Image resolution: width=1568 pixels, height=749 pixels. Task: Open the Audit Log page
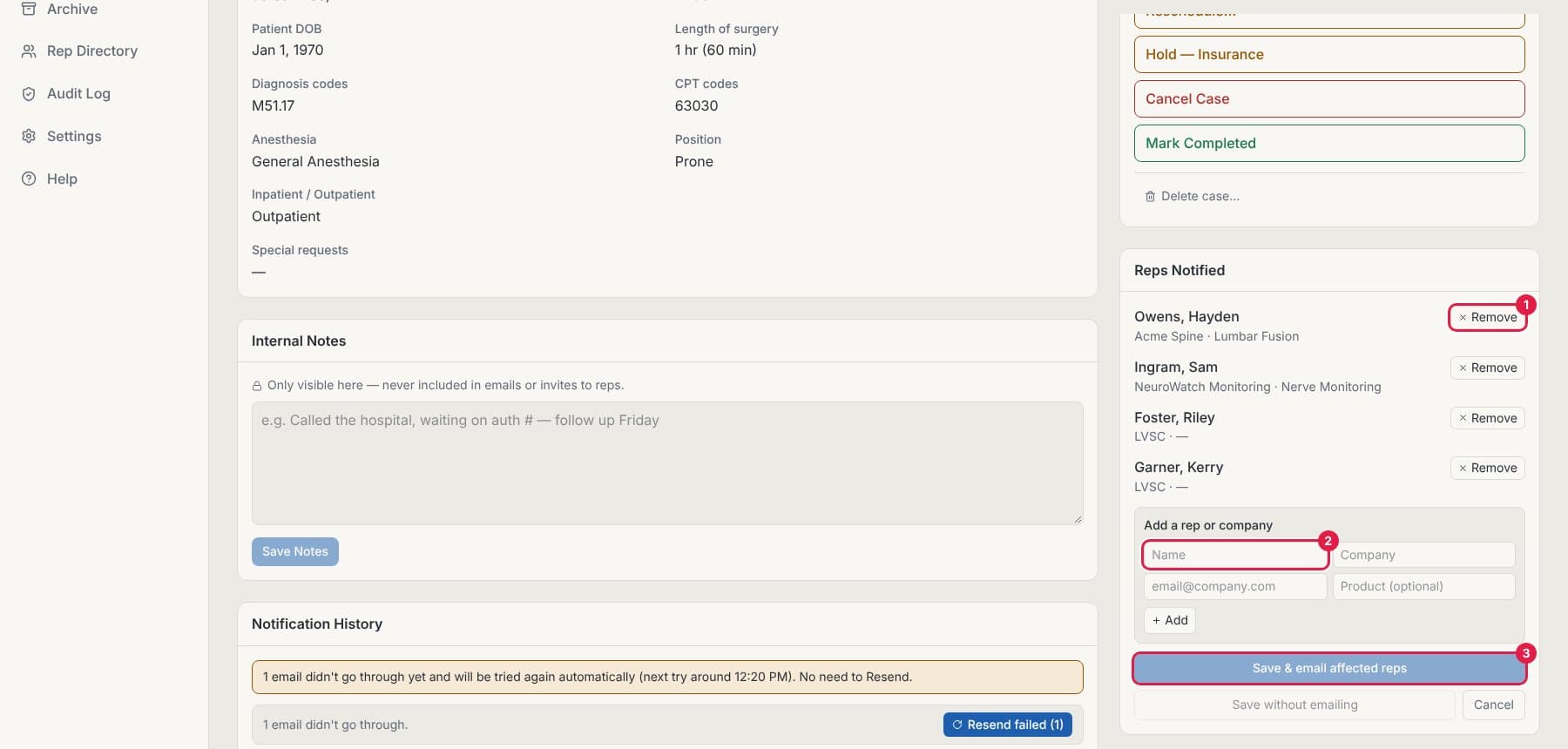point(78,94)
